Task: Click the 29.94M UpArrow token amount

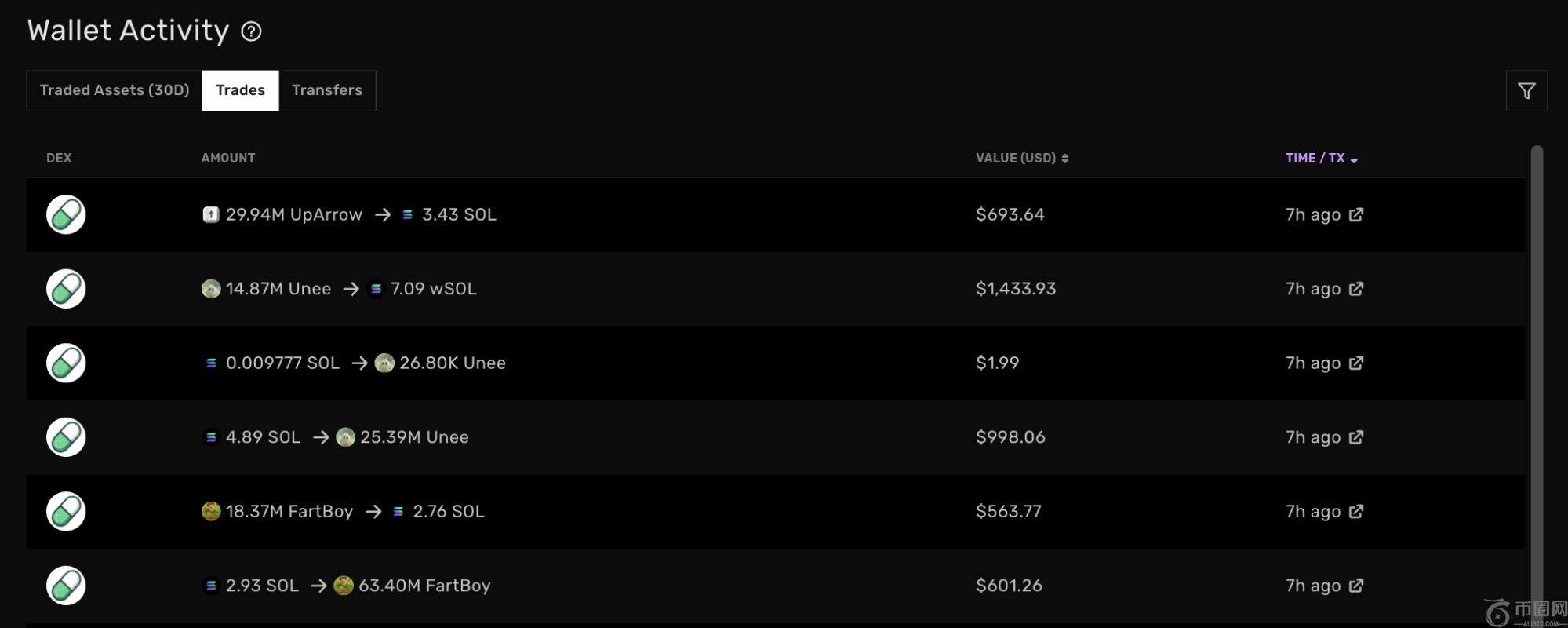Action: [293, 214]
